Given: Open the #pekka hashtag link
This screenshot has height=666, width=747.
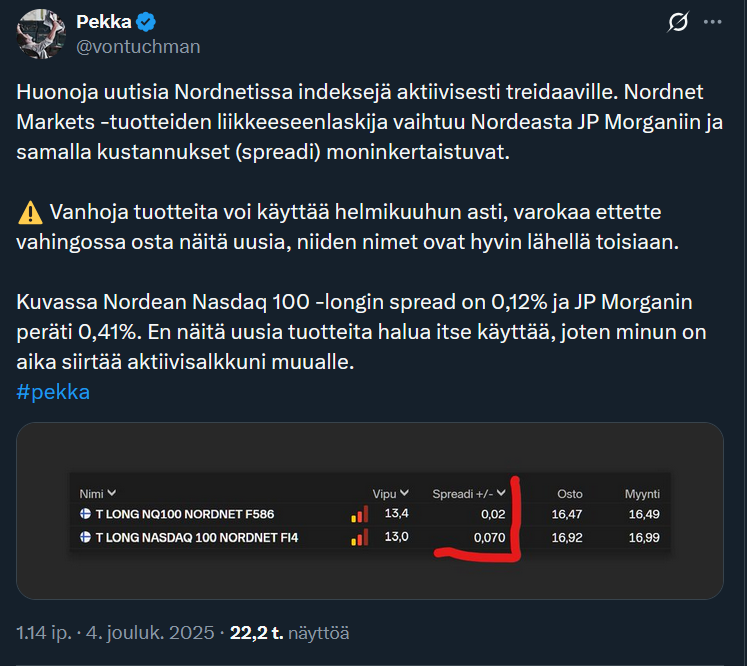Looking at the screenshot, I should pyautogui.click(x=53, y=391).
